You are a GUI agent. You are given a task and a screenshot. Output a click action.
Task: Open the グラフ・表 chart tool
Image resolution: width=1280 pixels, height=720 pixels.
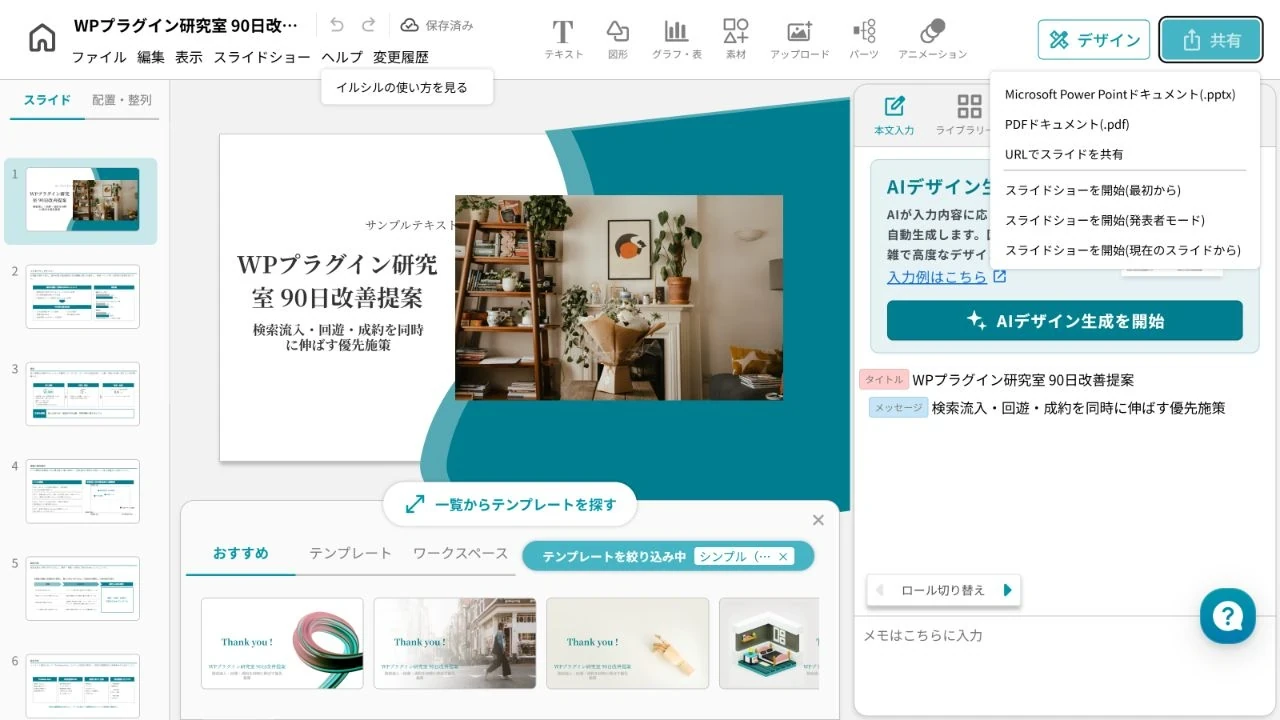pyautogui.click(x=677, y=39)
